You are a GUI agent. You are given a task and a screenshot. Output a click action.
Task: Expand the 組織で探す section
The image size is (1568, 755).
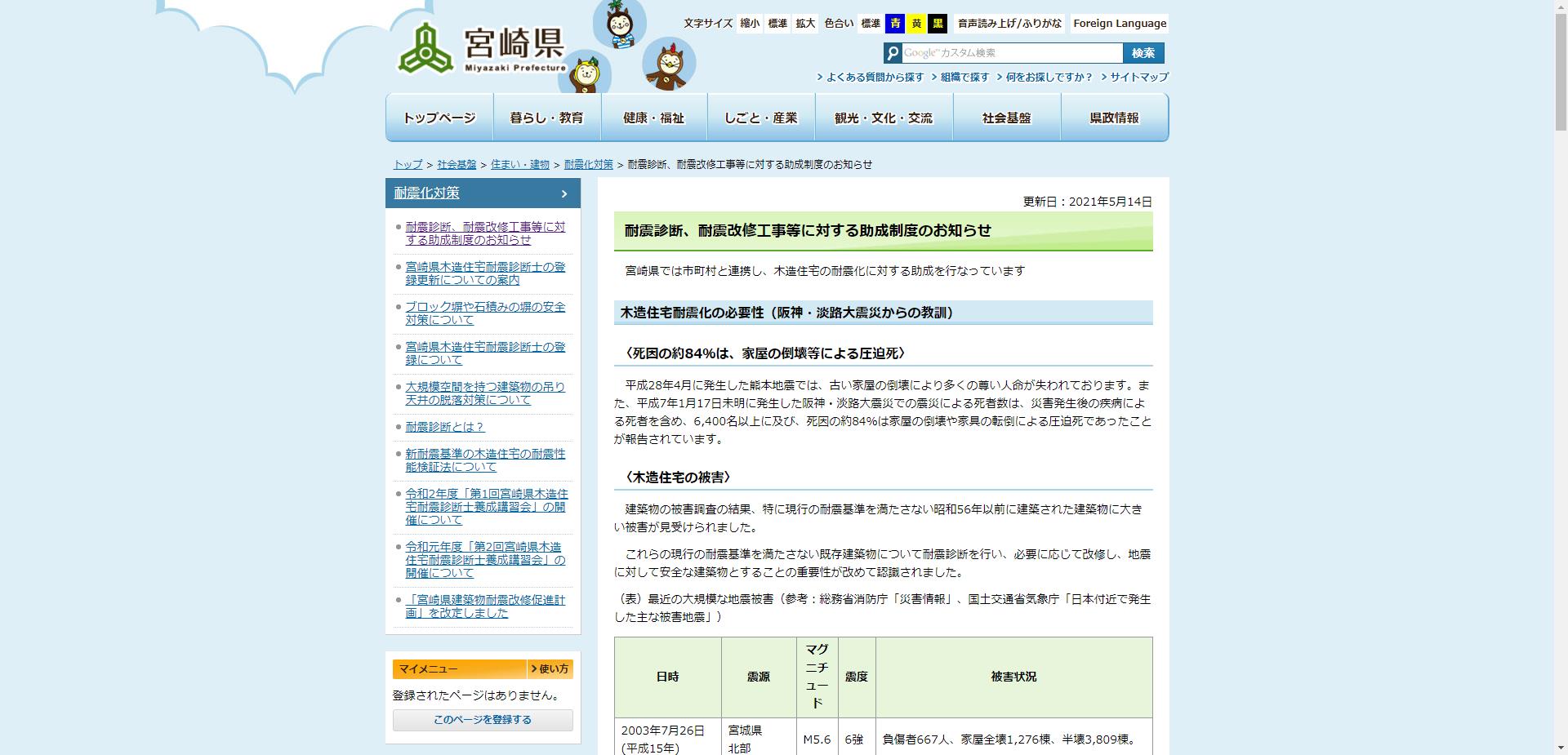click(964, 77)
